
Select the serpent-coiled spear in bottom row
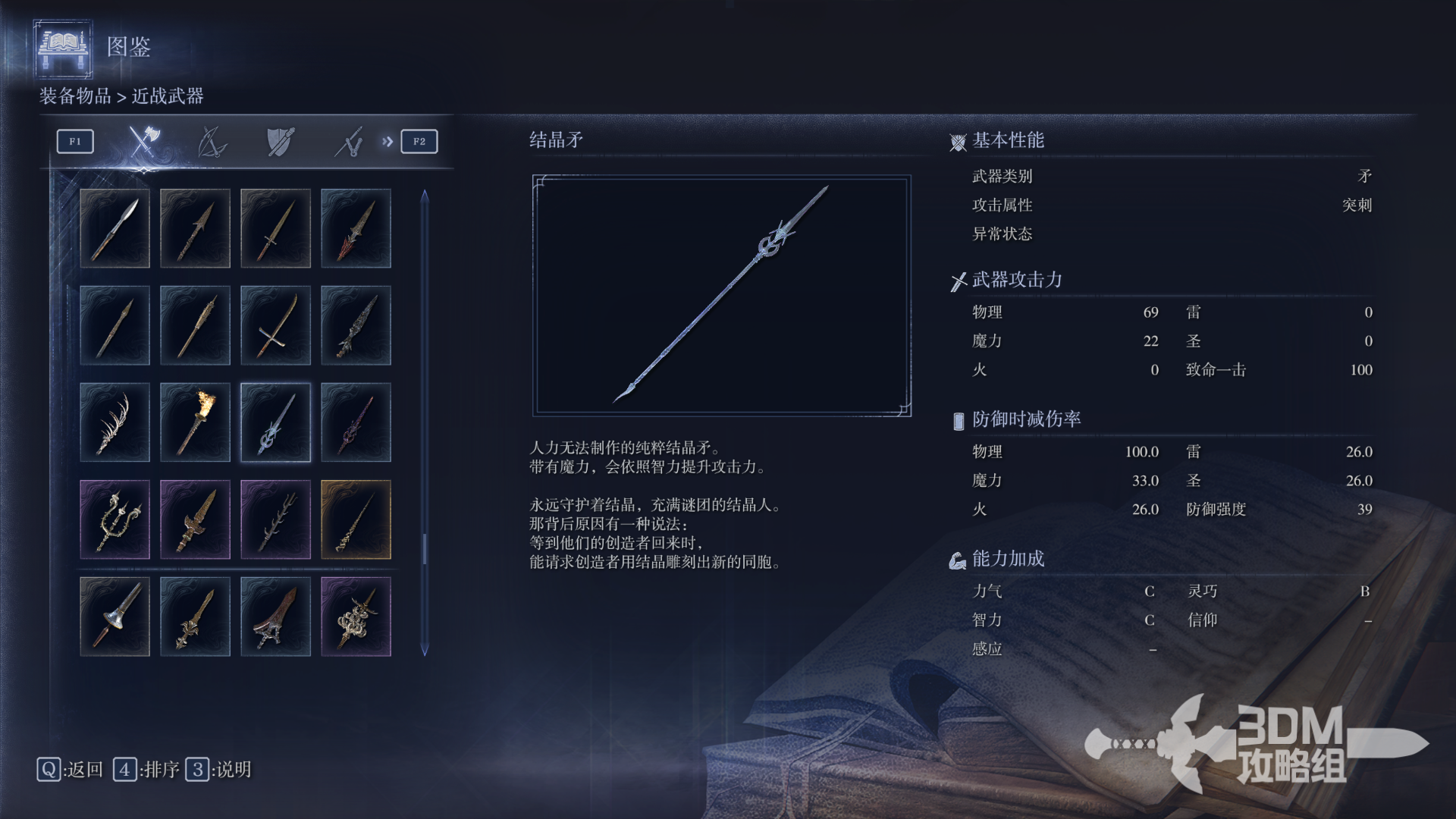[356, 617]
